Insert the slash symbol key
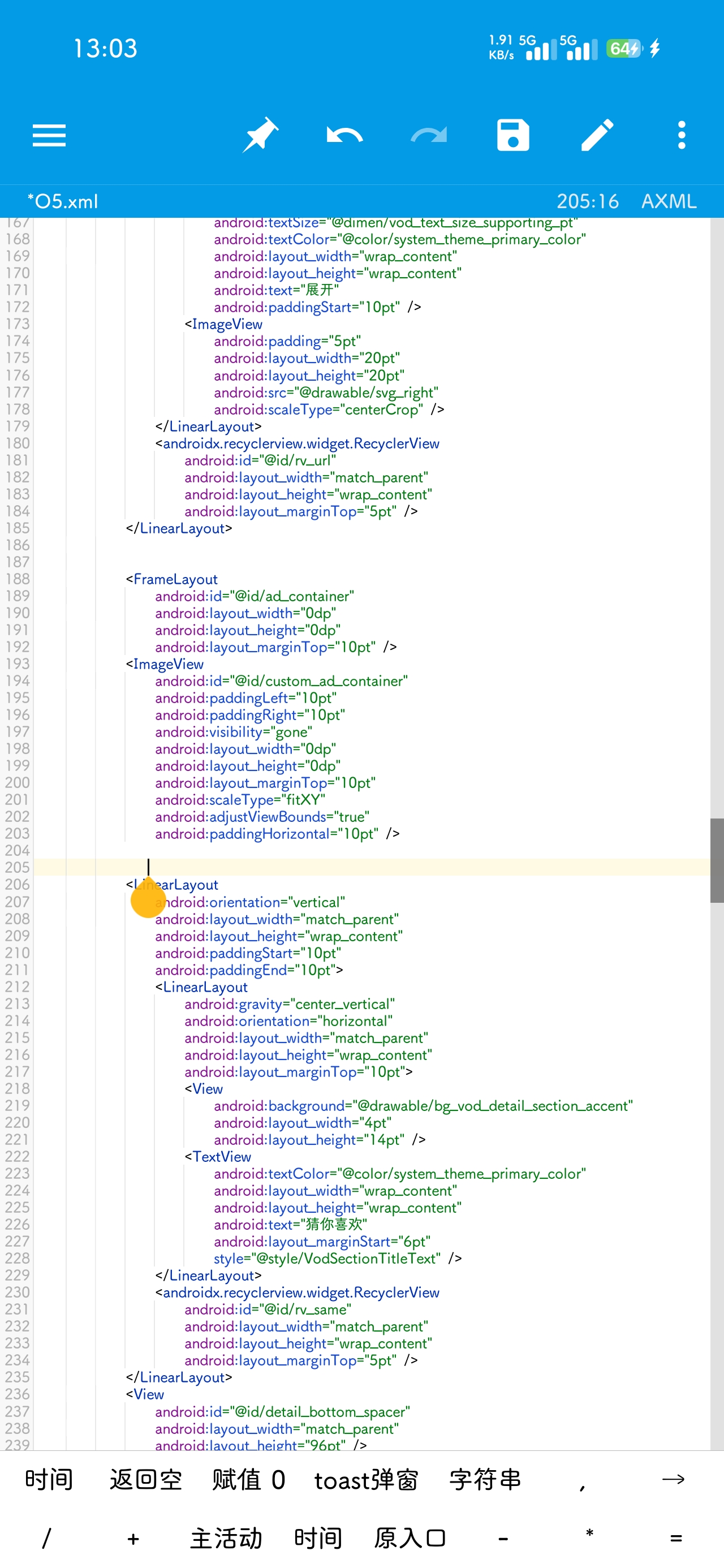The width and height of the screenshot is (724, 1568). 46,1538
